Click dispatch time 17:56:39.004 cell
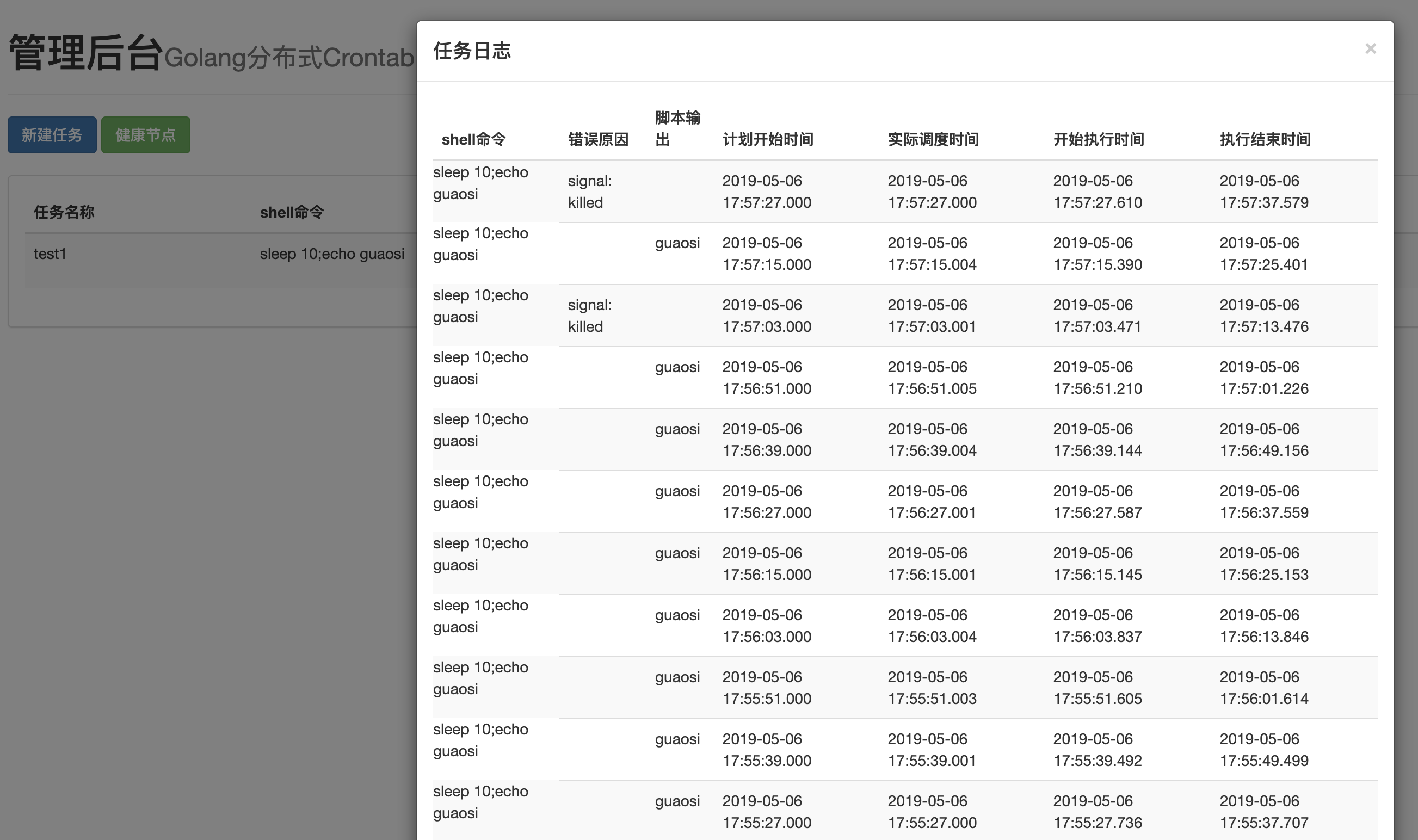This screenshot has width=1418, height=840. coord(932,439)
